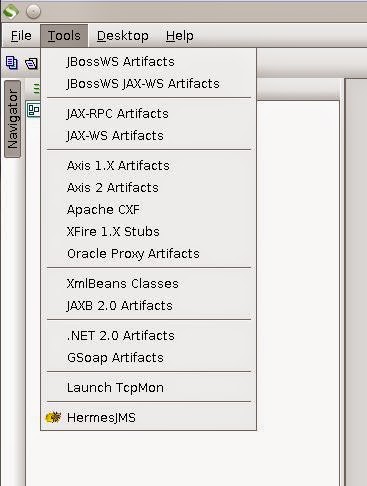Open the Desktop menu

pyautogui.click(x=123, y=36)
